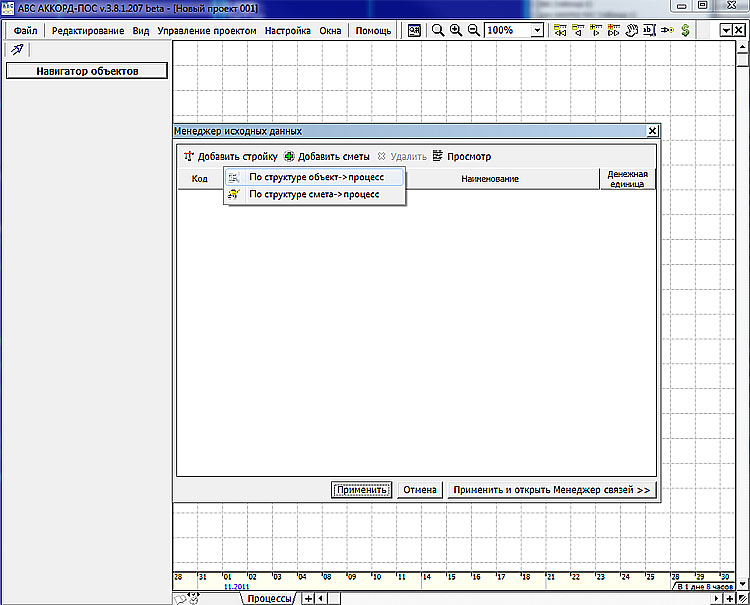Click the vertical scrollbar down arrow
This screenshot has height=605, width=750.
pos(742,584)
